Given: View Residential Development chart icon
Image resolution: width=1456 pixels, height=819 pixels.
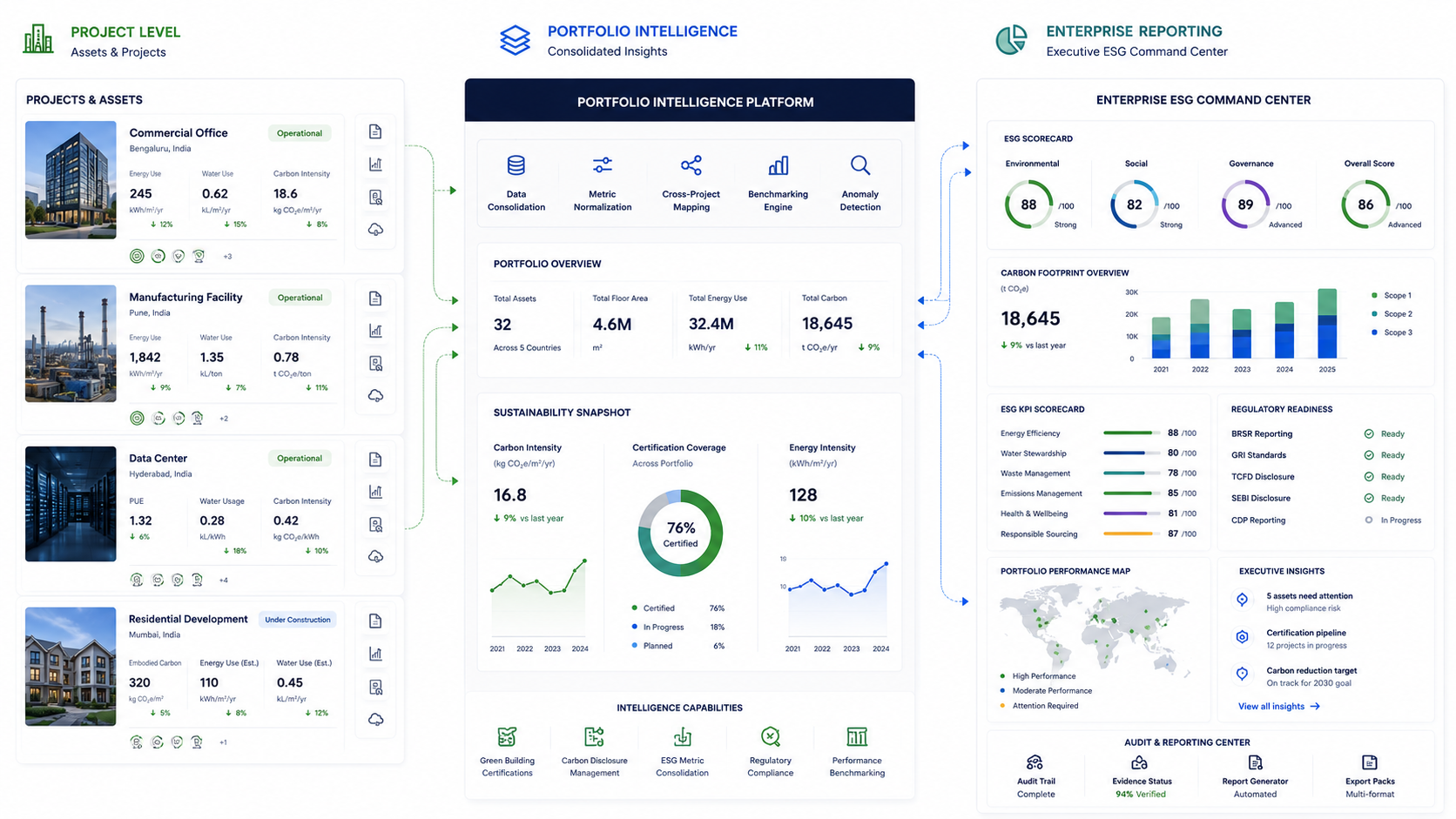Looking at the screenshot, I should tap(375, 654).
